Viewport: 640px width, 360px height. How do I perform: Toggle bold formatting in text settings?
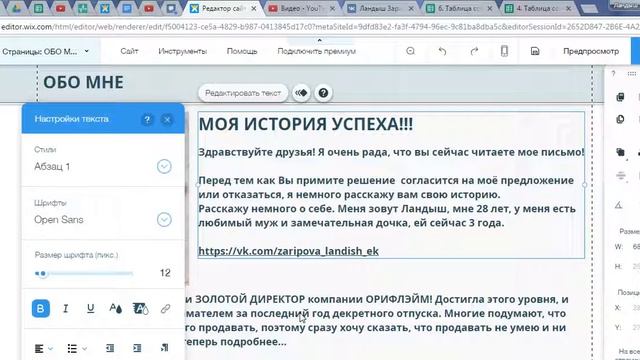(x=40, y=308)
